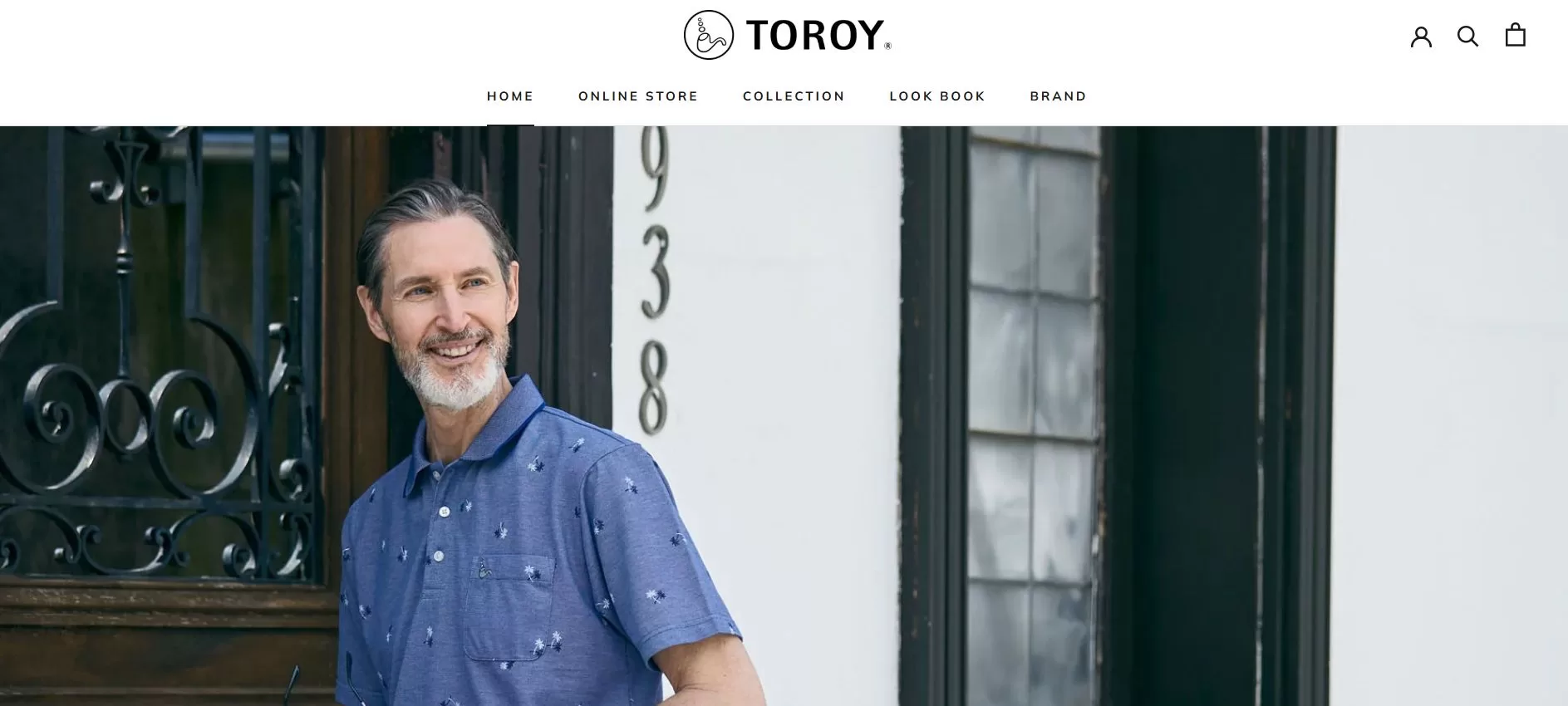Click the house number 3 in photo
This screenshot has height=706, width=1568.
[655, 272]
